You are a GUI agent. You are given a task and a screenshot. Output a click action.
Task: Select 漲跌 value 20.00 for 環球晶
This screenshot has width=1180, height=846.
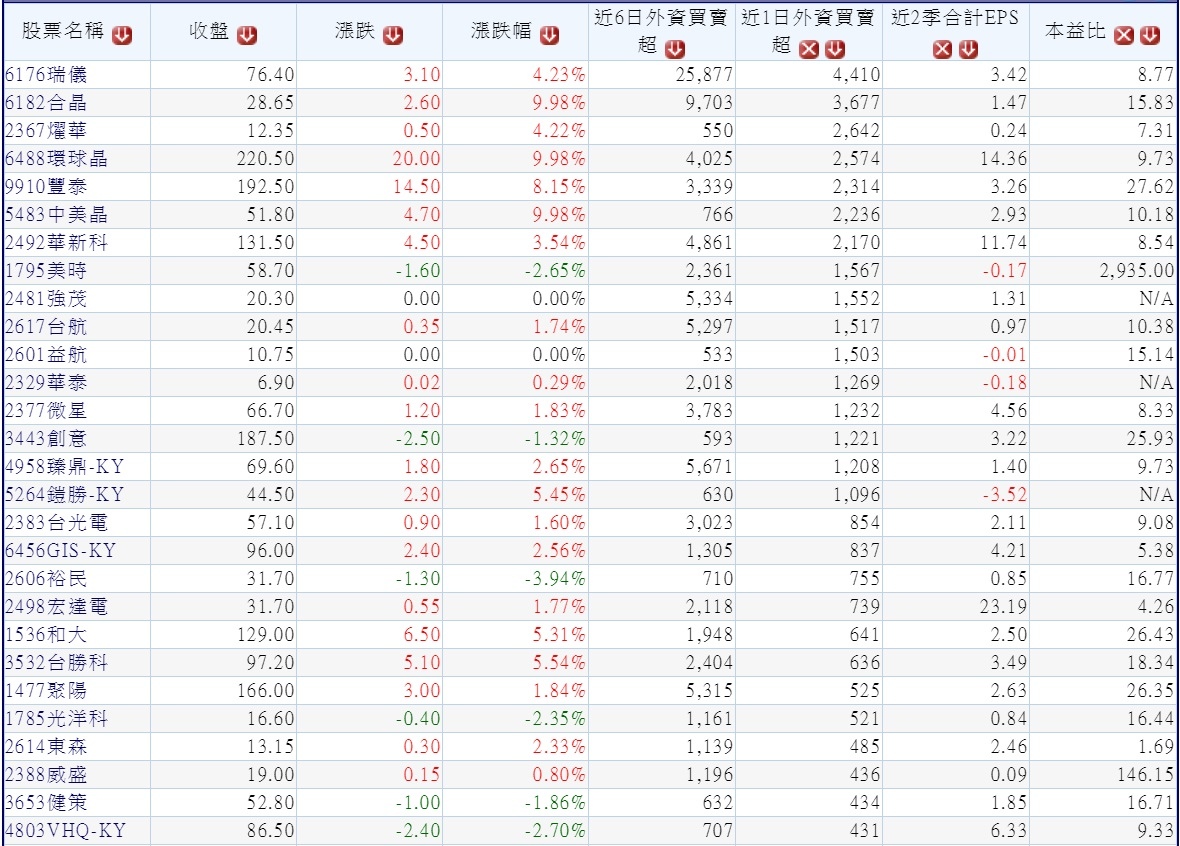tap(416, 159)
